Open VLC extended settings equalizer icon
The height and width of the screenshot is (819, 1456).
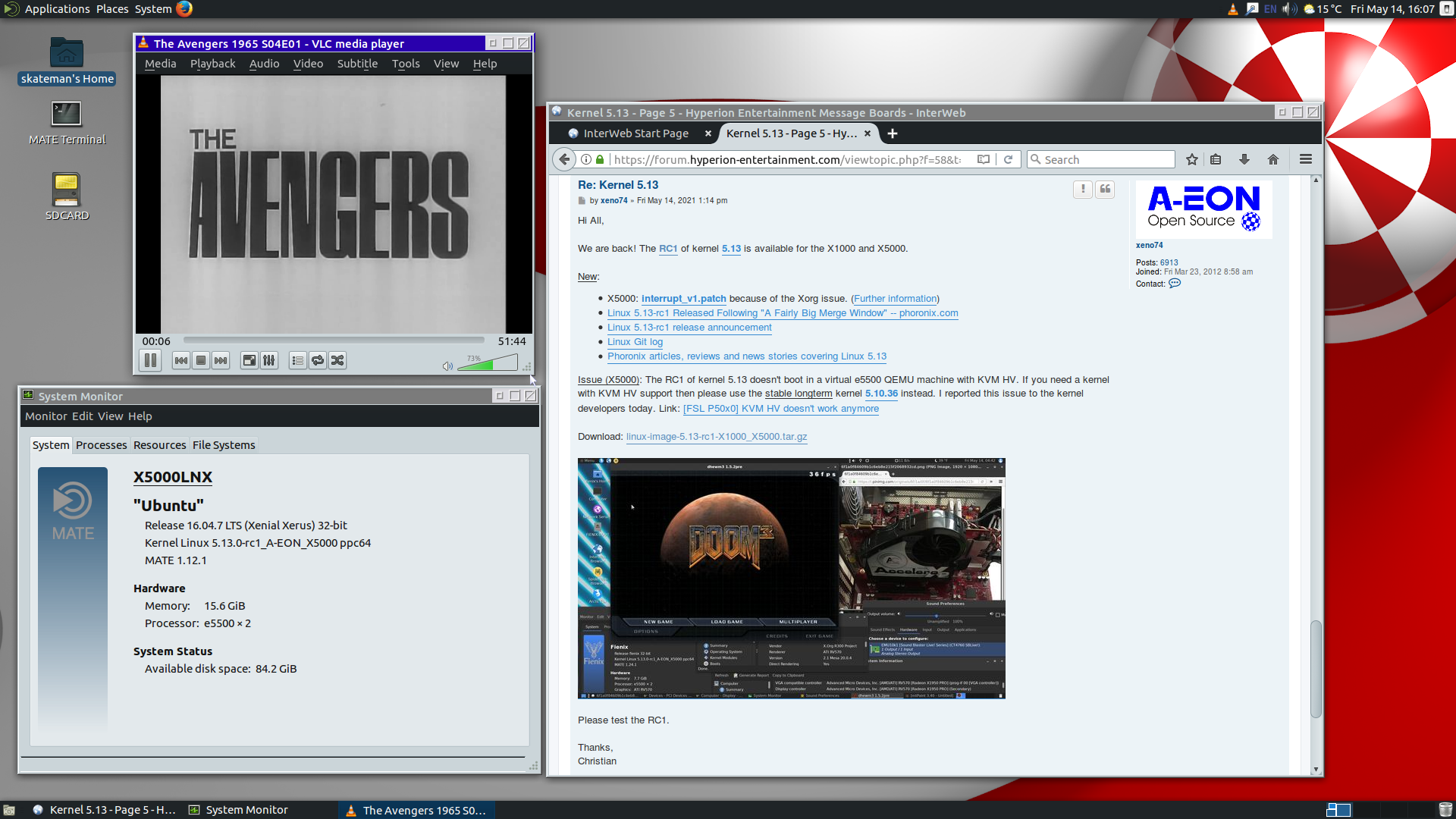coord(269,361)
